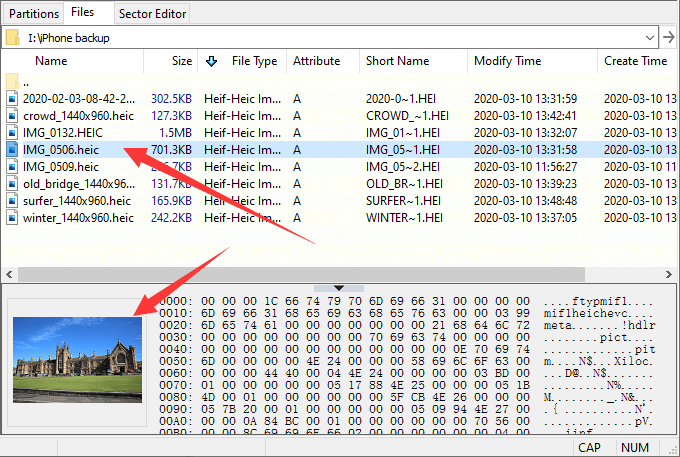The image size is (680, 457).
Task: Click short name IMG_05~2.HEI
Action: tap(403, 166)
